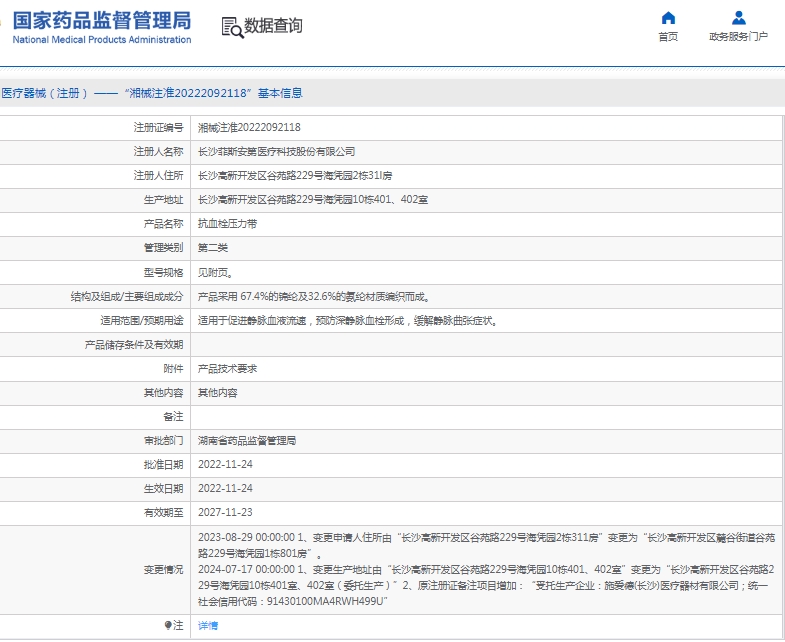Screen dimensions: 785x642
Task: Click the 产品名称 row label
Action: (x=163, y=223)
